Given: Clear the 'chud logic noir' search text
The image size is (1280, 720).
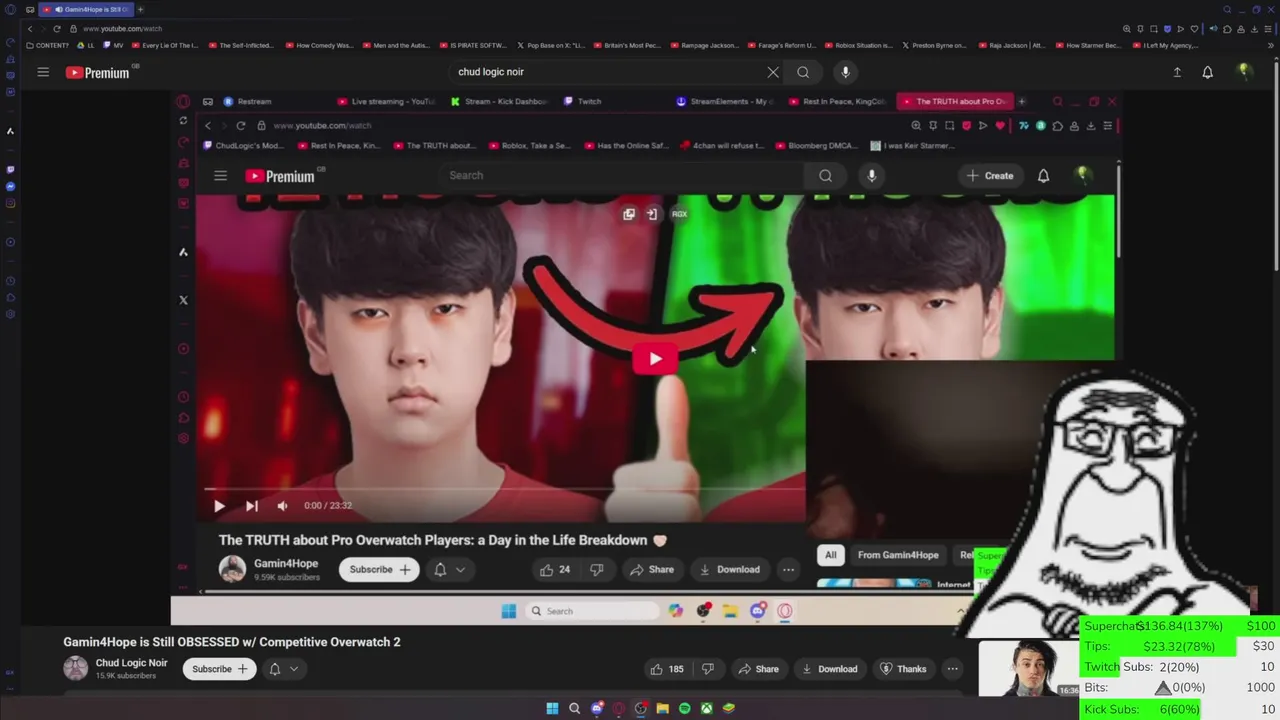Looking at the screenshot, I should coord(773,72).
